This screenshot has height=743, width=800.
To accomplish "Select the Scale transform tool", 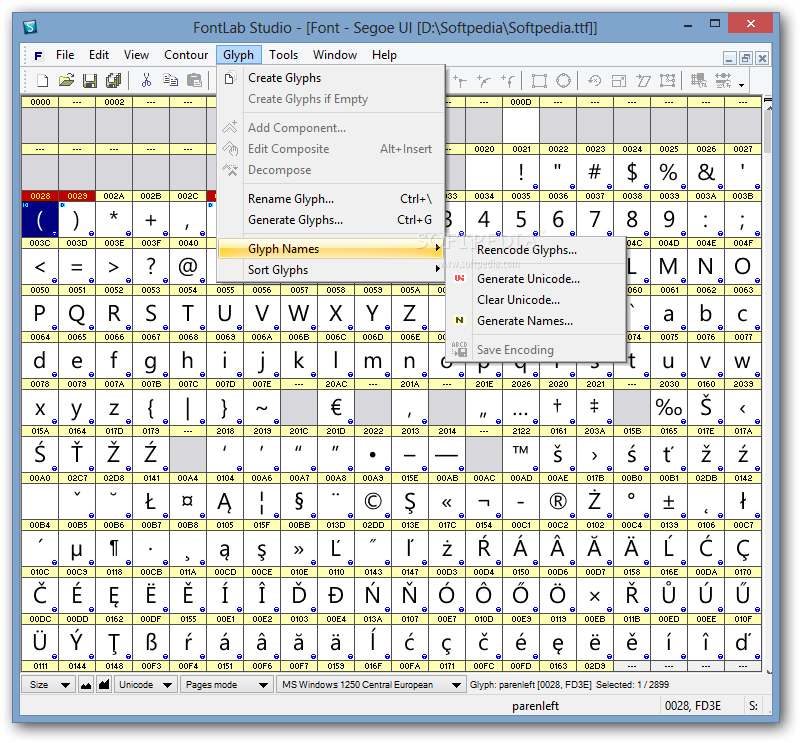I will (x=618, y=81).
